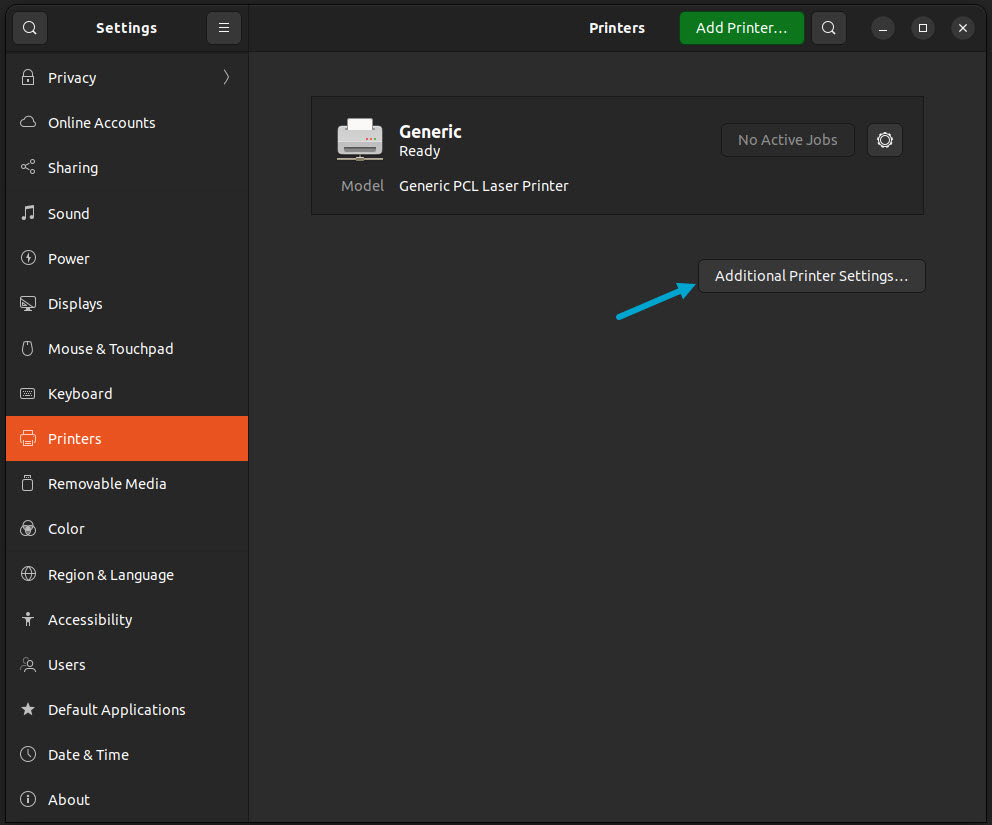Expand the Privacy section chevron
This screenshot has width=992, height=825.
coord(225,76)
